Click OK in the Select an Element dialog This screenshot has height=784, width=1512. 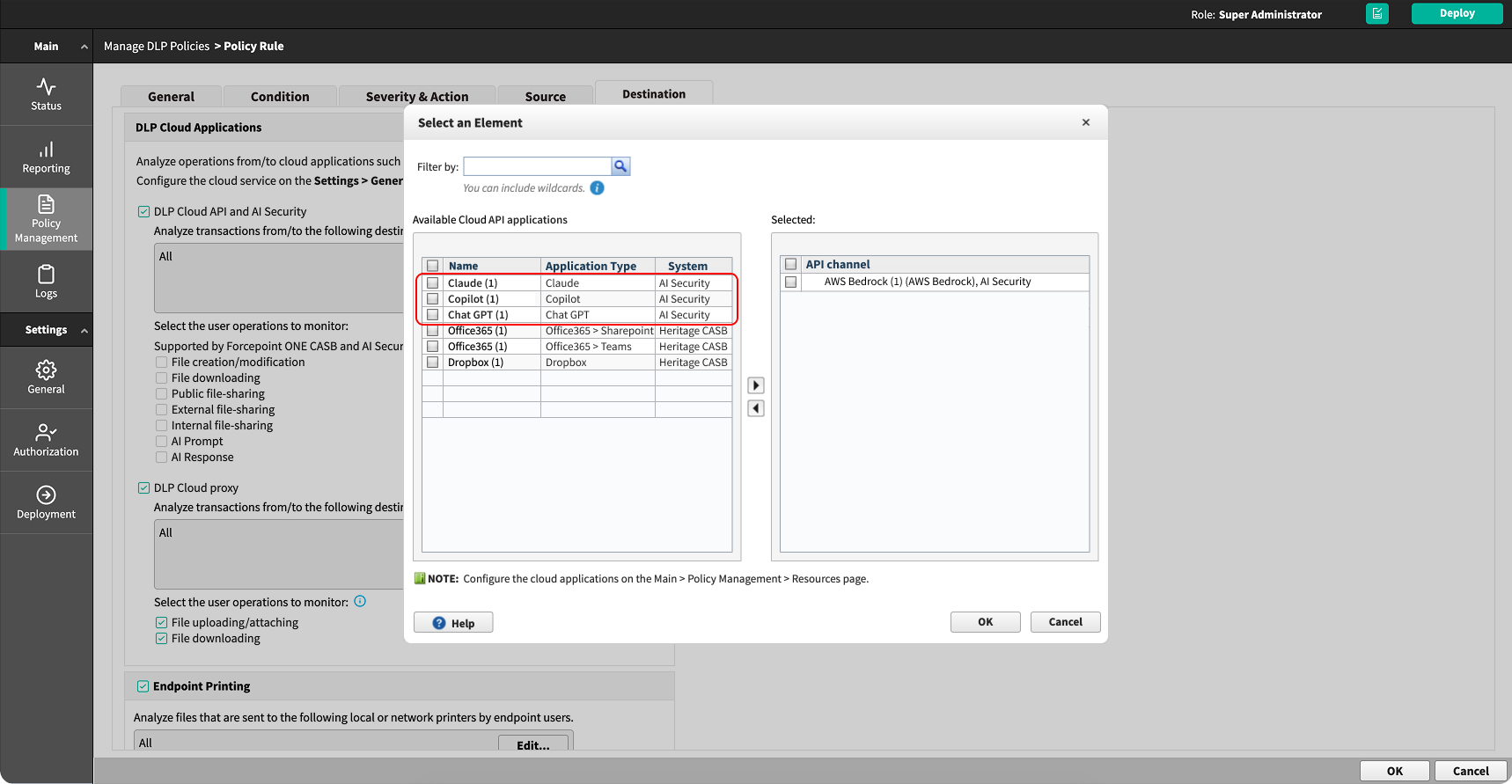(x=985, y=622)
